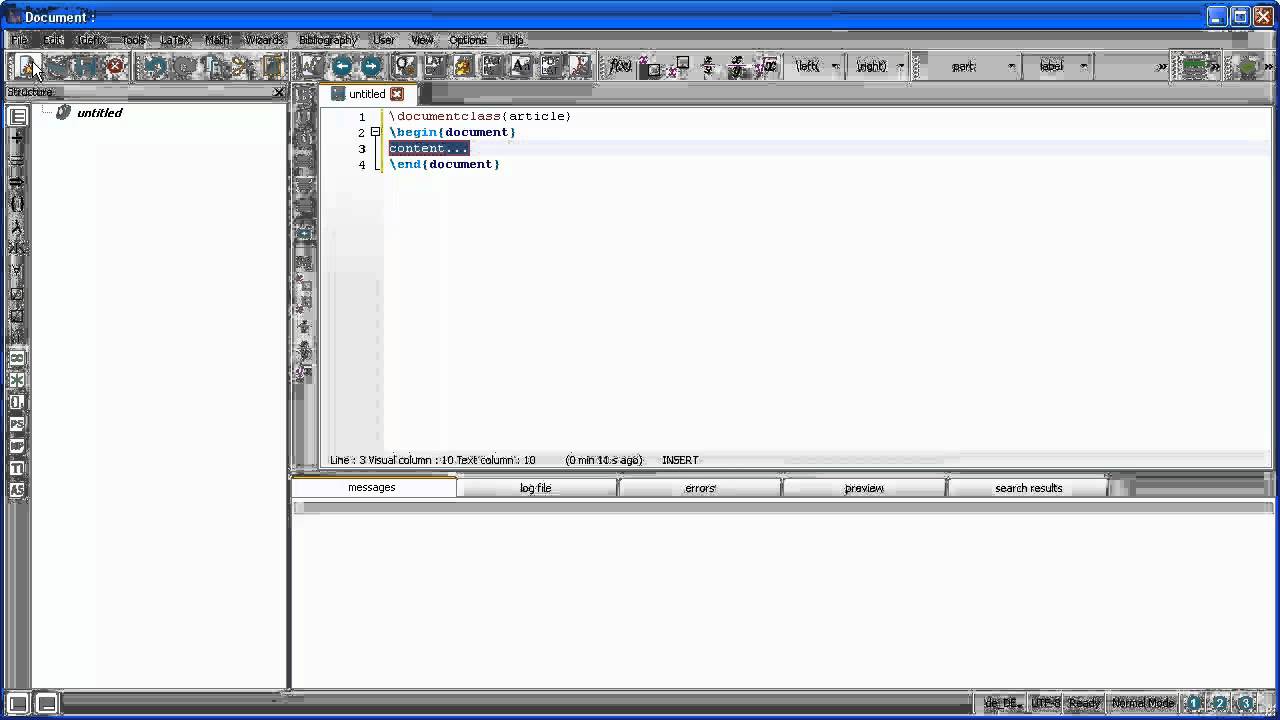Open the Bibliography menu
1280x720 pixels.
tap(328, 40)
